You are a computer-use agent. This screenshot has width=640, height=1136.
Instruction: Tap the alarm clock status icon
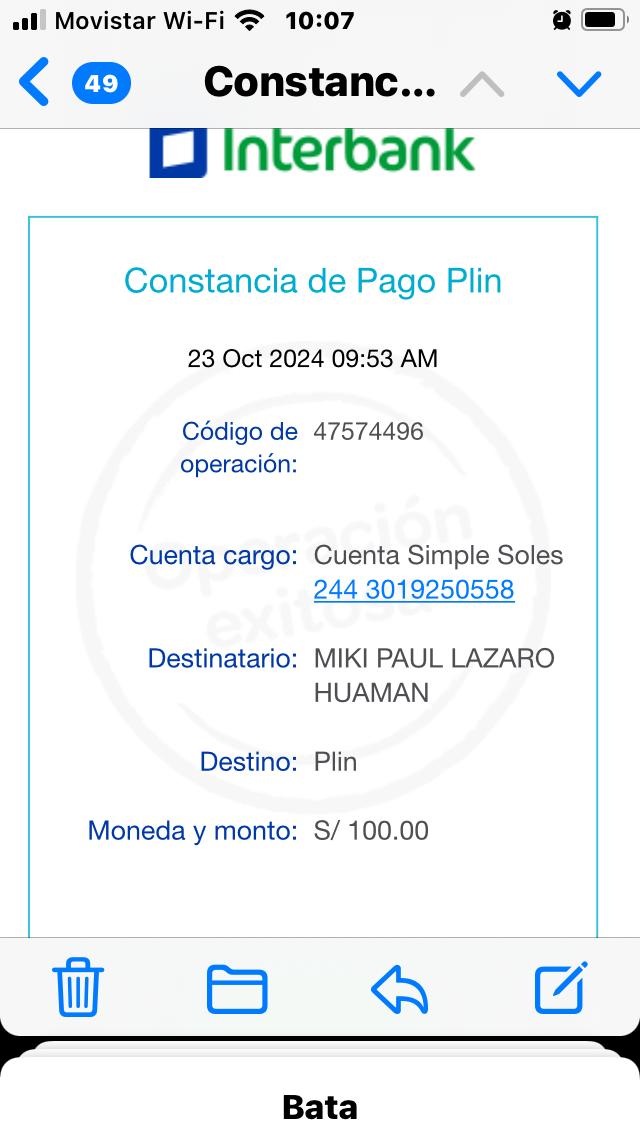pyautogui.click(x=562, y=20)
